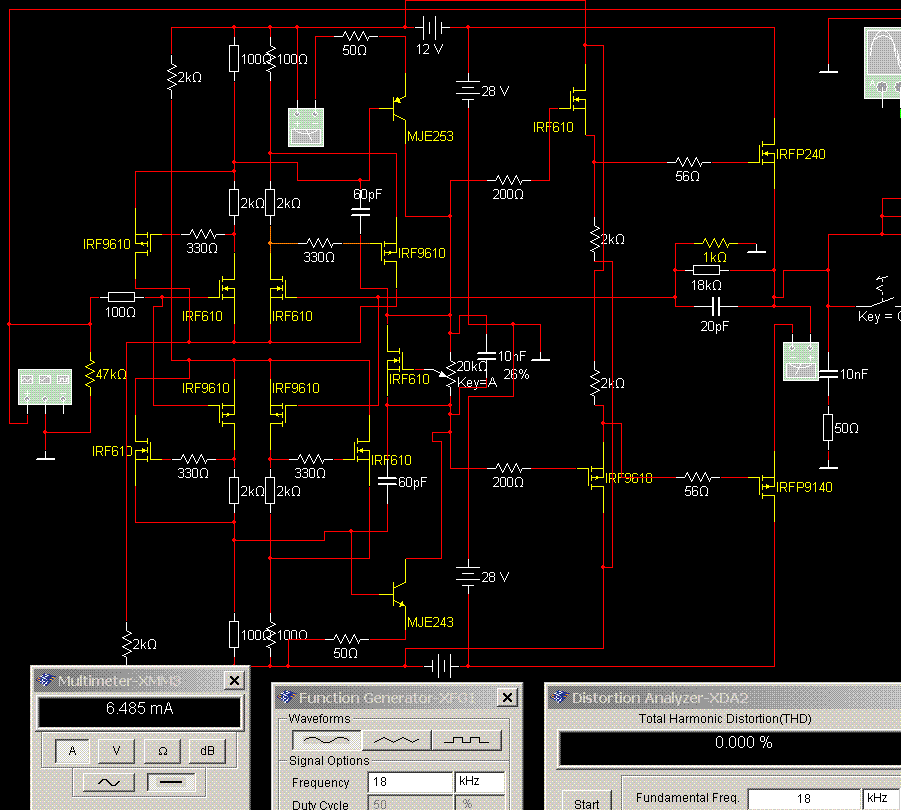Open the oscilloscope instrument icon in the corner

click(883, 63)
